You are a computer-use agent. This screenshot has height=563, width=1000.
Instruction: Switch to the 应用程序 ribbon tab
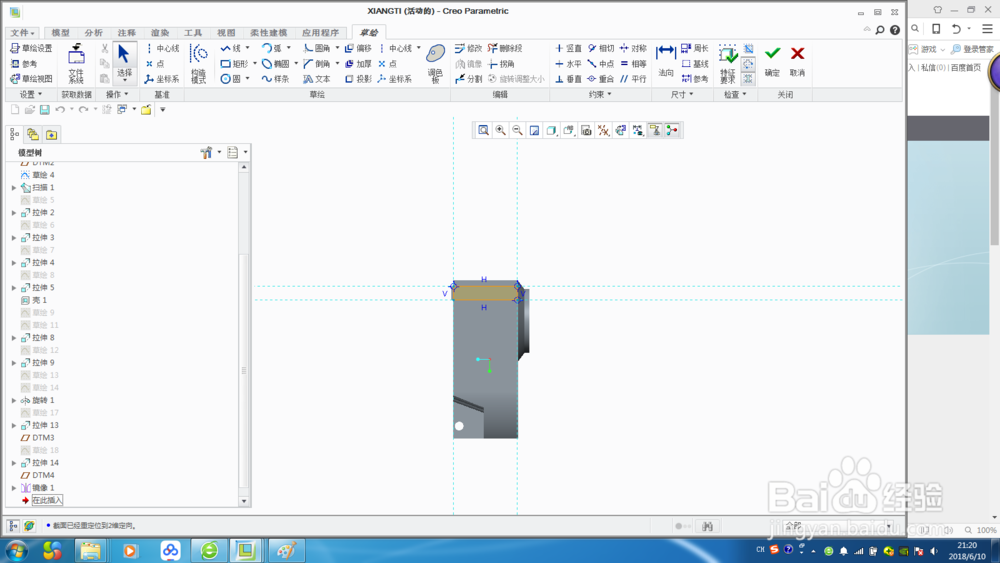(320, 33)
